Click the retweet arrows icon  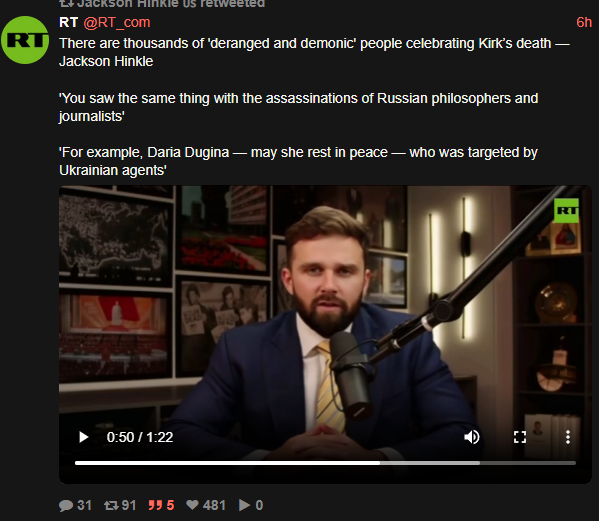112,505
